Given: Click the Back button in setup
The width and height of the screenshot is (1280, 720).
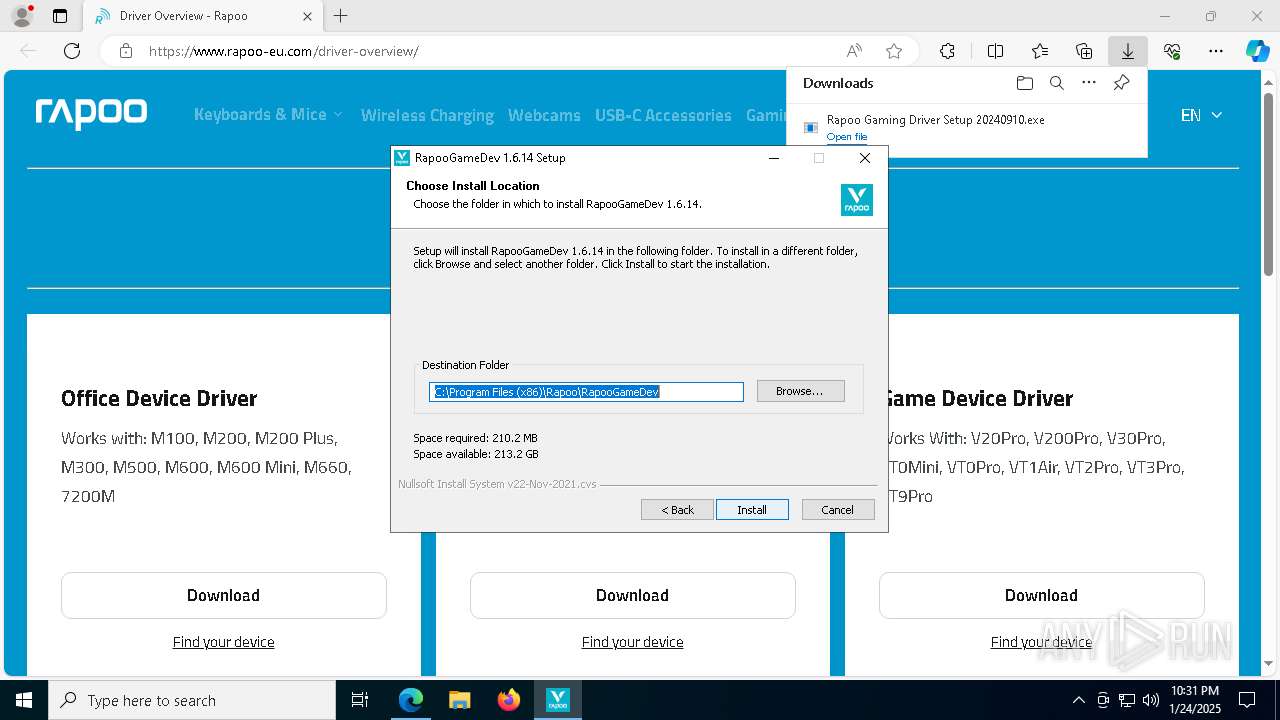Looking at the screenshot, I should [677, 510].
